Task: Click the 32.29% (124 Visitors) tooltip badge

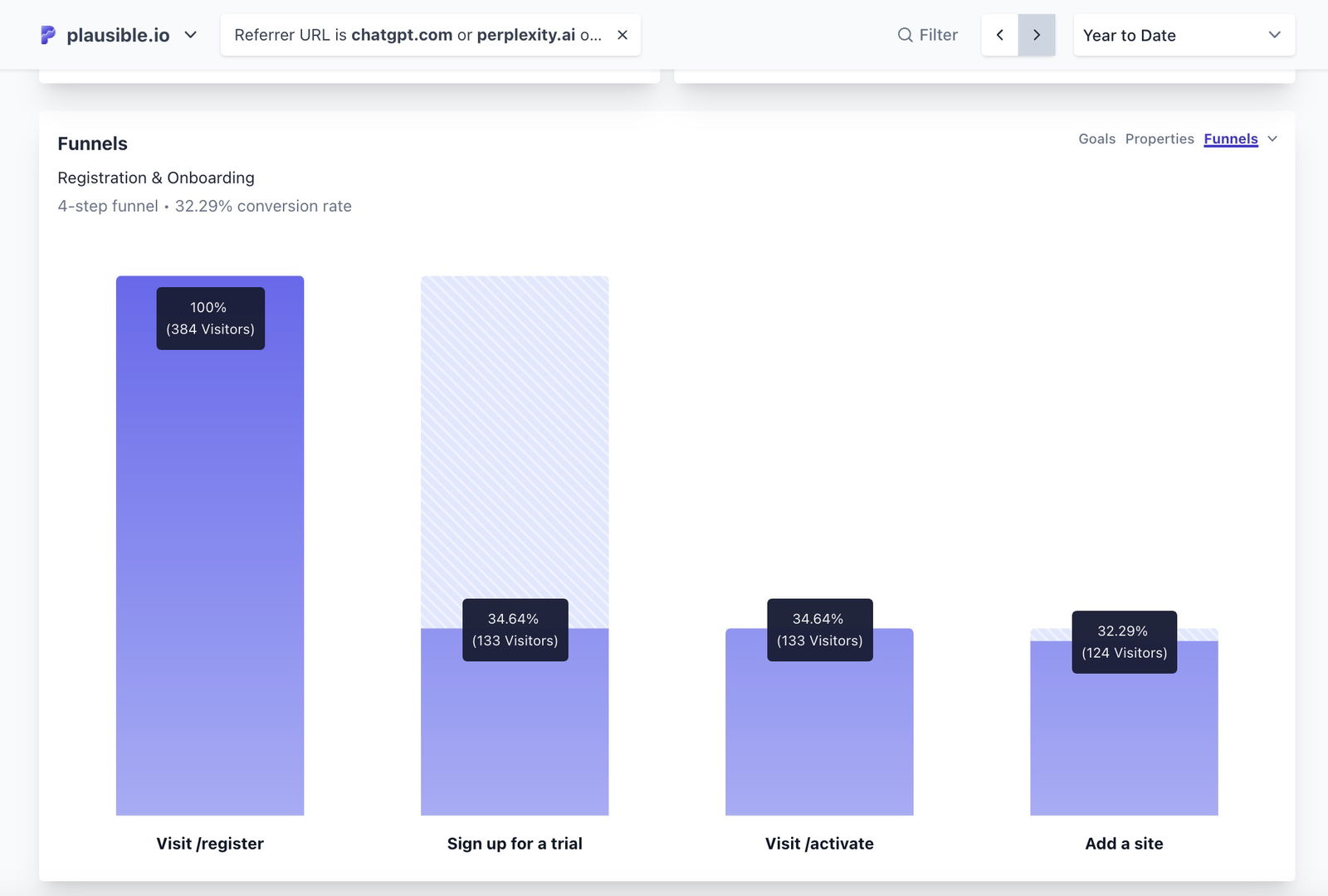Action: [x=1124, y=642]
